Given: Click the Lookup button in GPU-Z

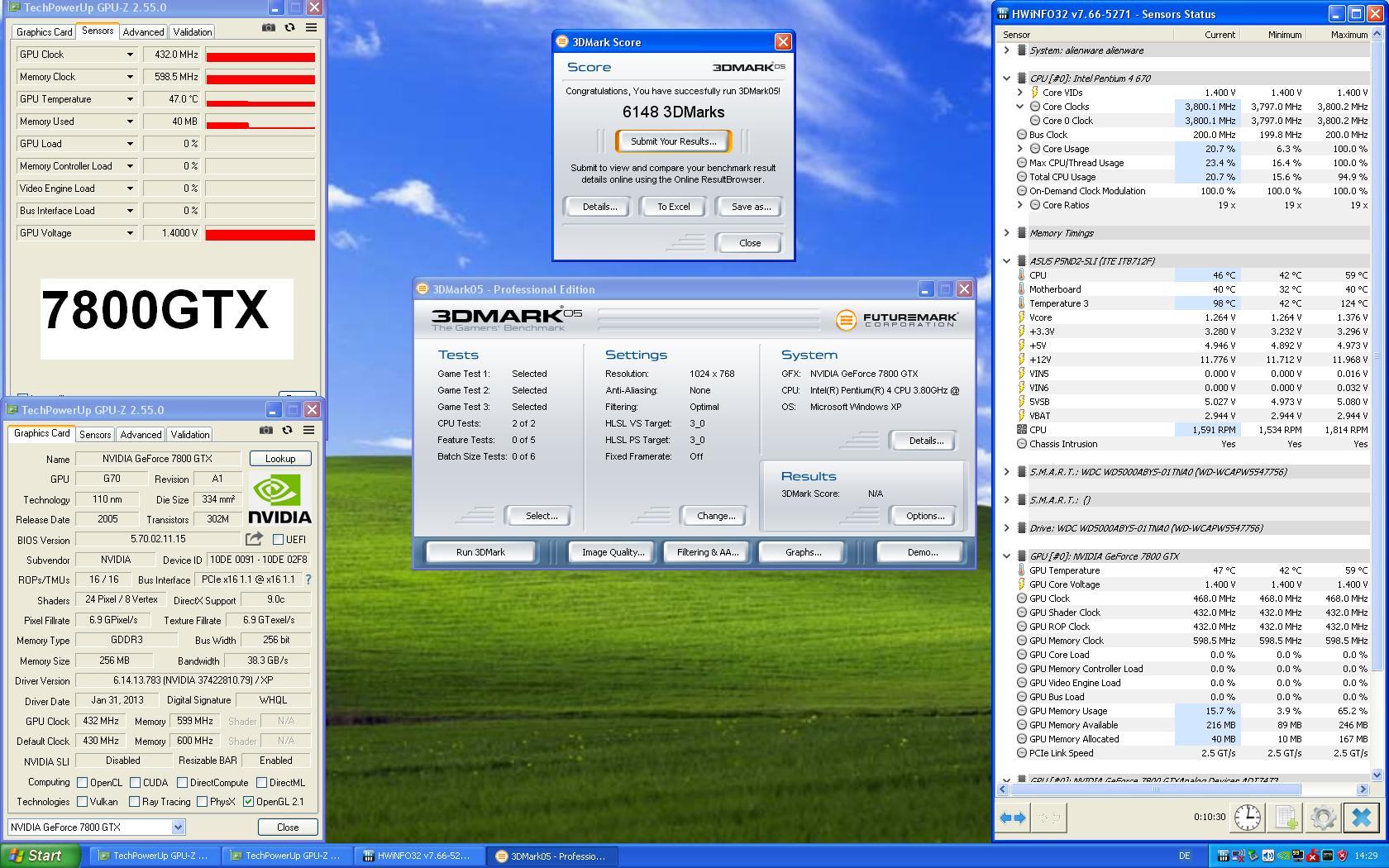Looking at the screenshot, I should click(x=280, y=459).
